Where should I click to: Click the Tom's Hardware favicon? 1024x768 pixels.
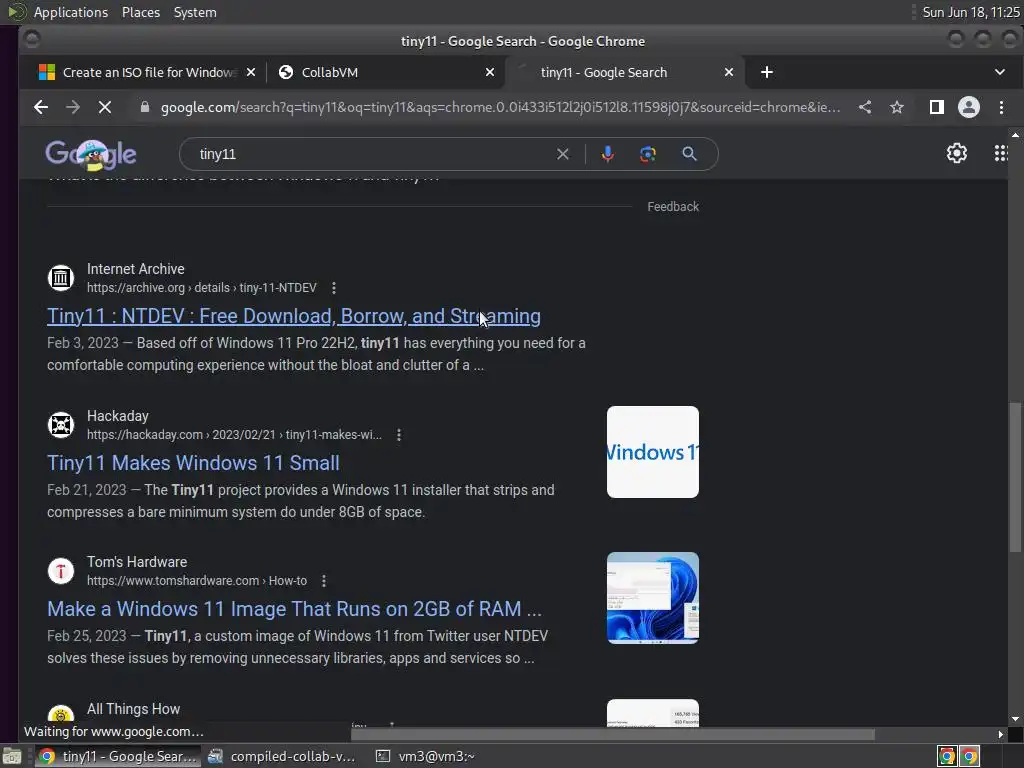[x=61, y=571]
